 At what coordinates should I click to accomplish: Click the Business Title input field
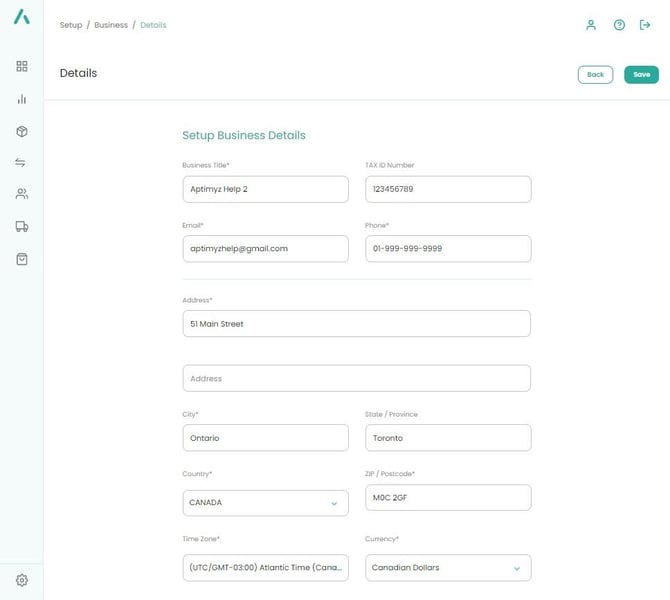coord(265,189)
